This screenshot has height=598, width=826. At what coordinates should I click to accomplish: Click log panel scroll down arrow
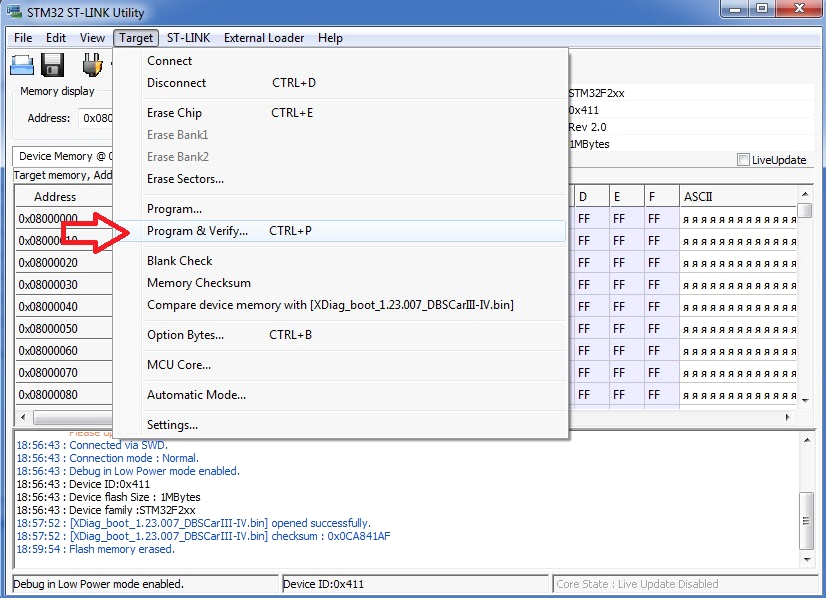click(807, 560)
